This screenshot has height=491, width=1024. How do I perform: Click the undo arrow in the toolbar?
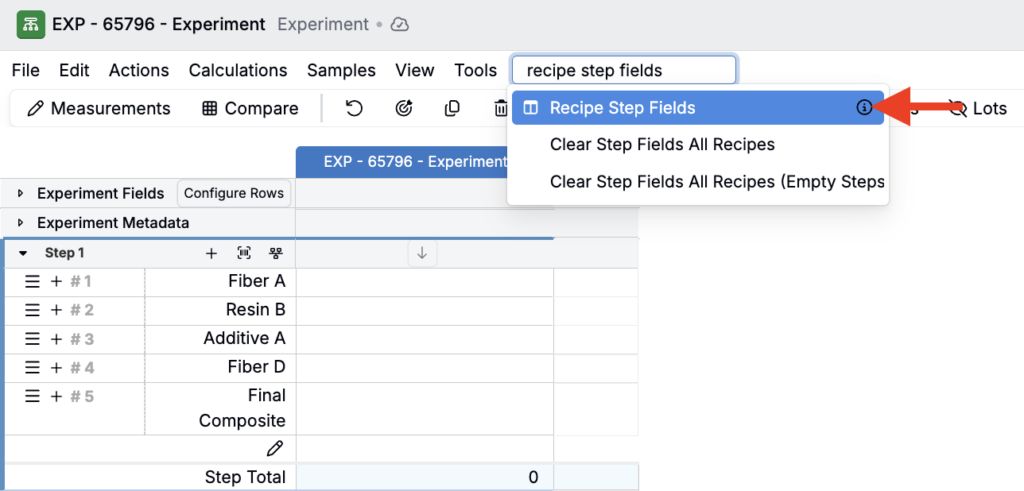click(354, 108)
